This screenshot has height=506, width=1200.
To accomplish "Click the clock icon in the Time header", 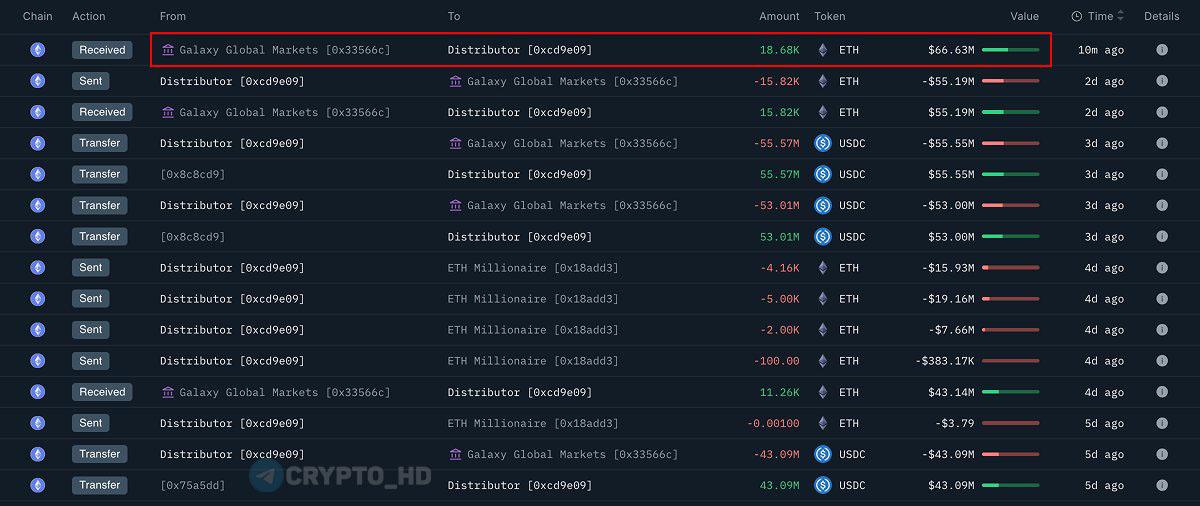I will [x=1076, y=16].
